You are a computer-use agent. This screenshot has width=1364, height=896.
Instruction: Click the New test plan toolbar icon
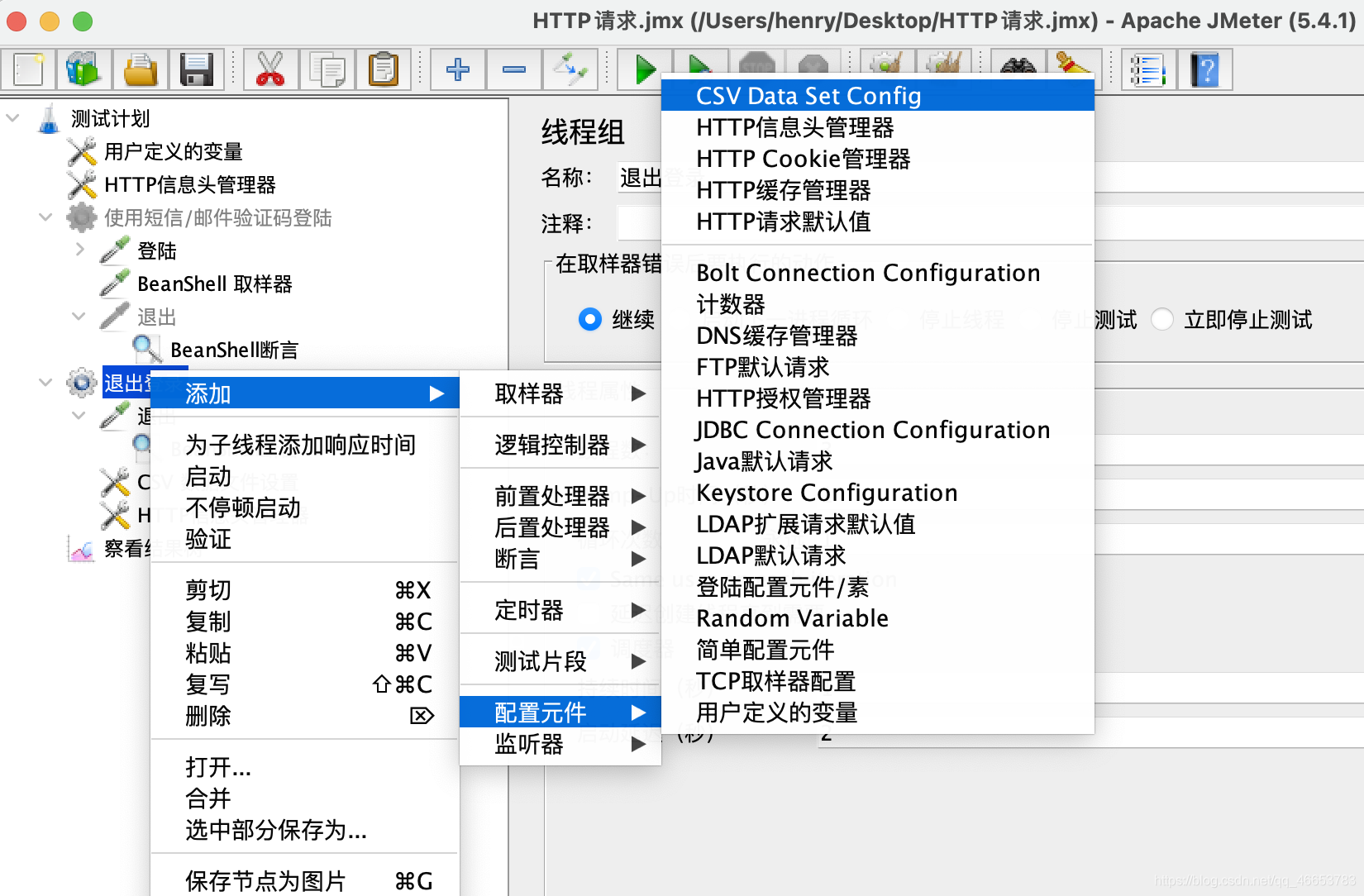point(29,69)
